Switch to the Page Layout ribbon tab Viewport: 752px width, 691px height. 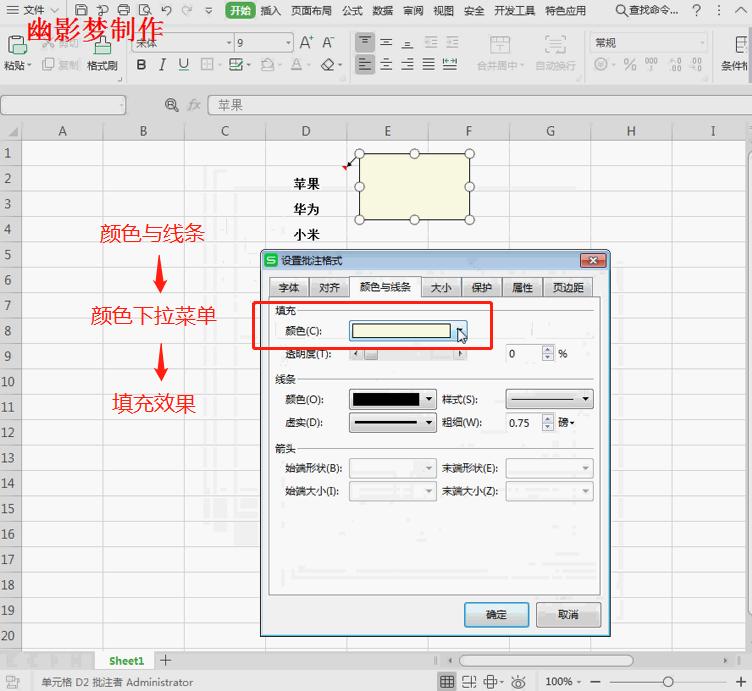(311, 11)
